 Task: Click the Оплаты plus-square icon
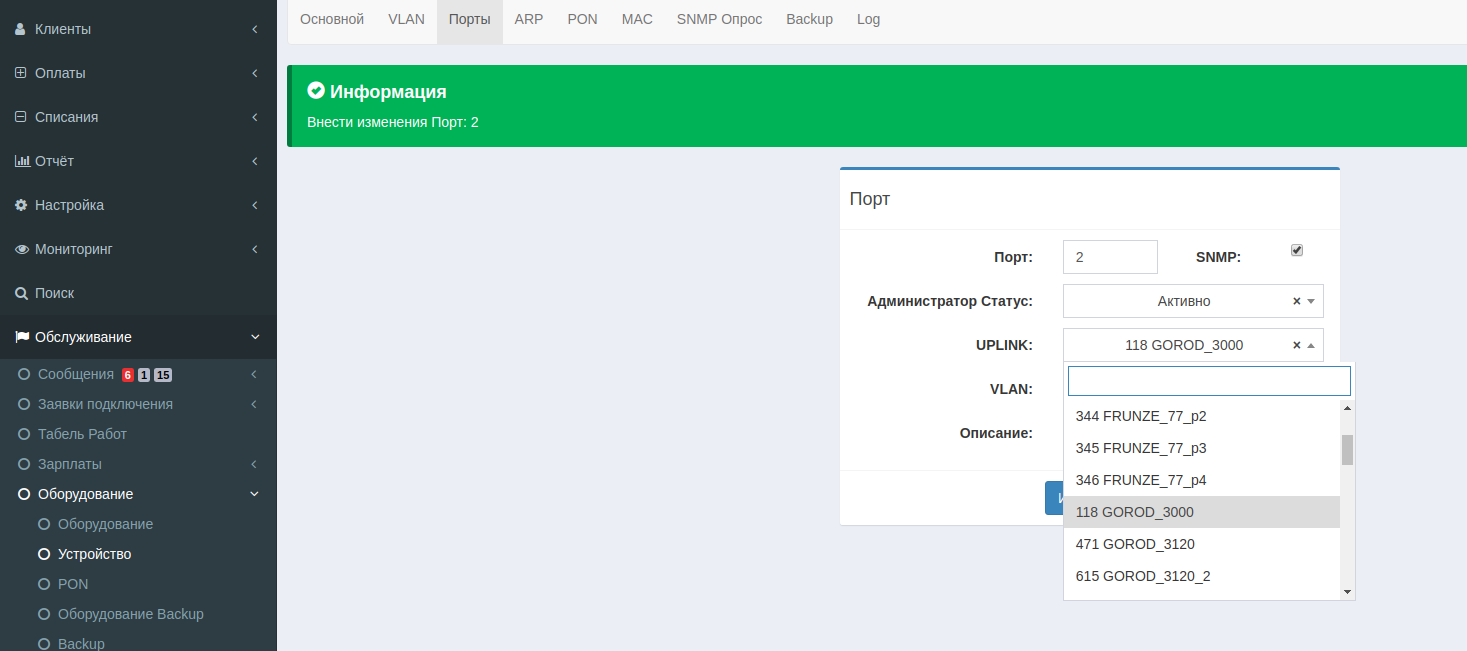point(21,73)
